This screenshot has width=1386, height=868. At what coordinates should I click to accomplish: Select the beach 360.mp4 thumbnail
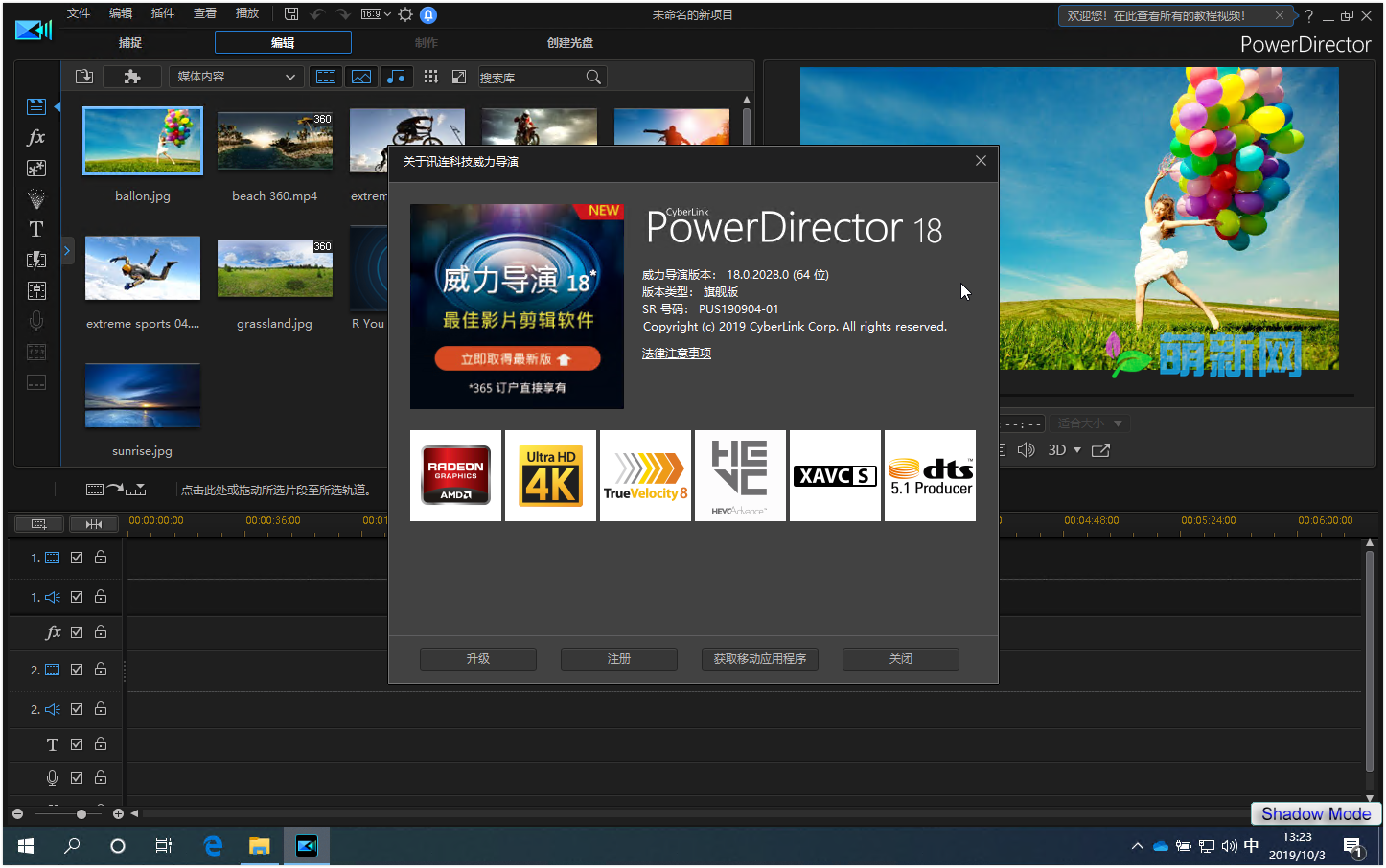point(275,141)
